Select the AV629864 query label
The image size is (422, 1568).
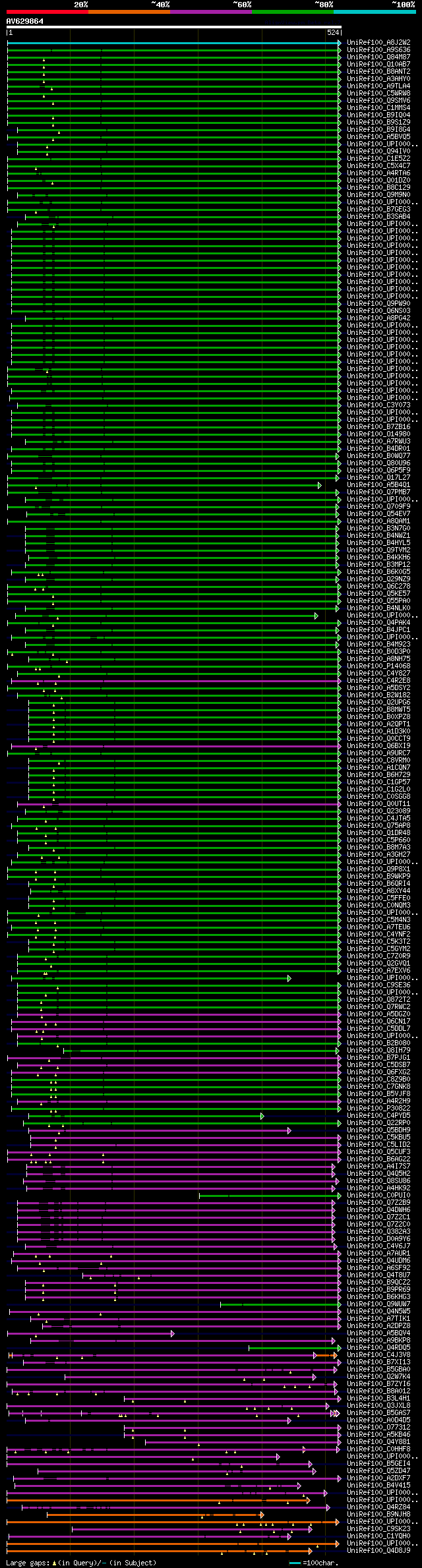point(25,21)
